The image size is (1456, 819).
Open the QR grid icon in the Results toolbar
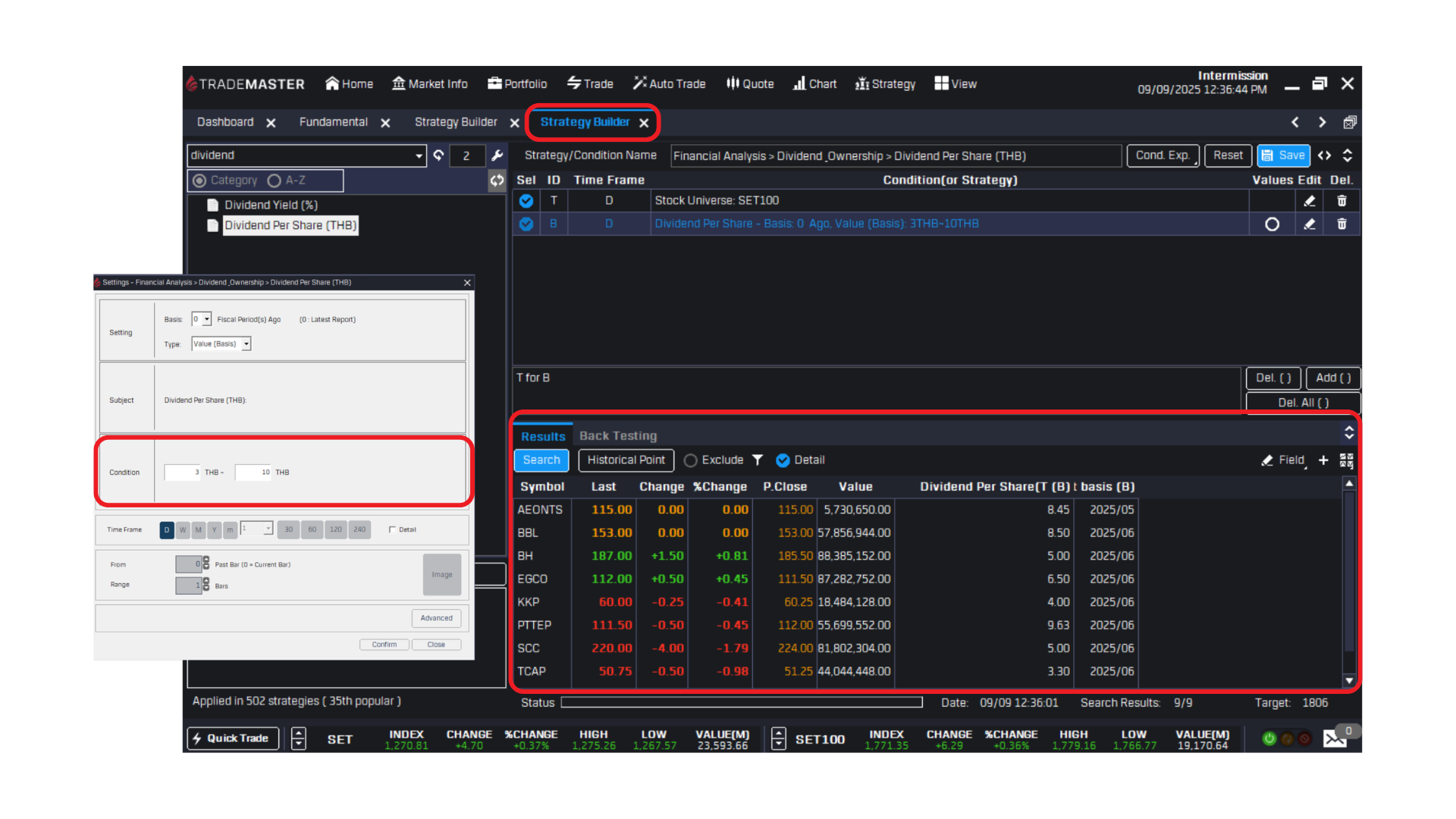click(1346, 460)
